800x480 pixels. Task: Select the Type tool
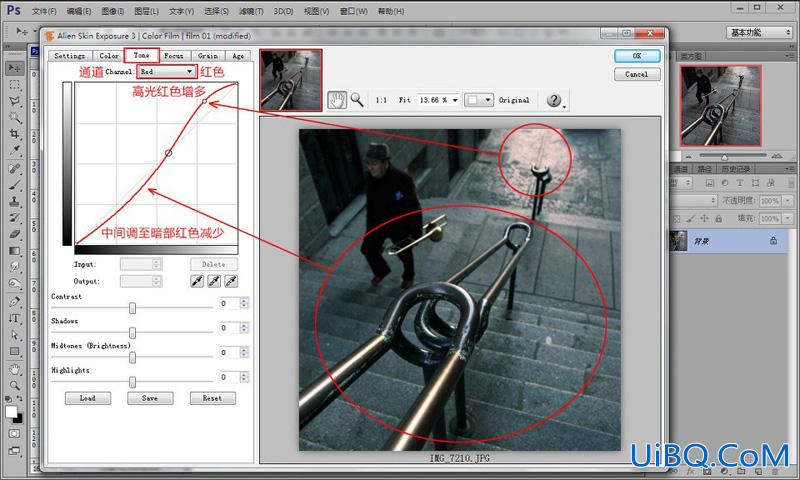click(14, 318)
